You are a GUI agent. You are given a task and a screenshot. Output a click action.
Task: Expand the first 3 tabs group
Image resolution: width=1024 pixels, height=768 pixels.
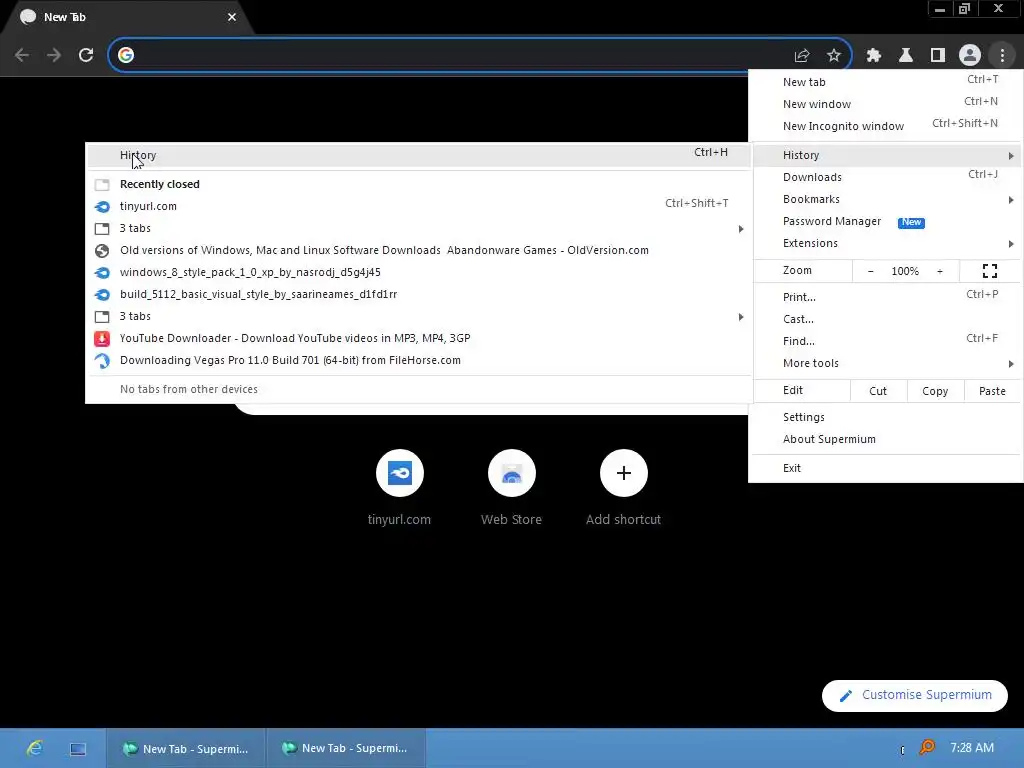pos(418,228)
